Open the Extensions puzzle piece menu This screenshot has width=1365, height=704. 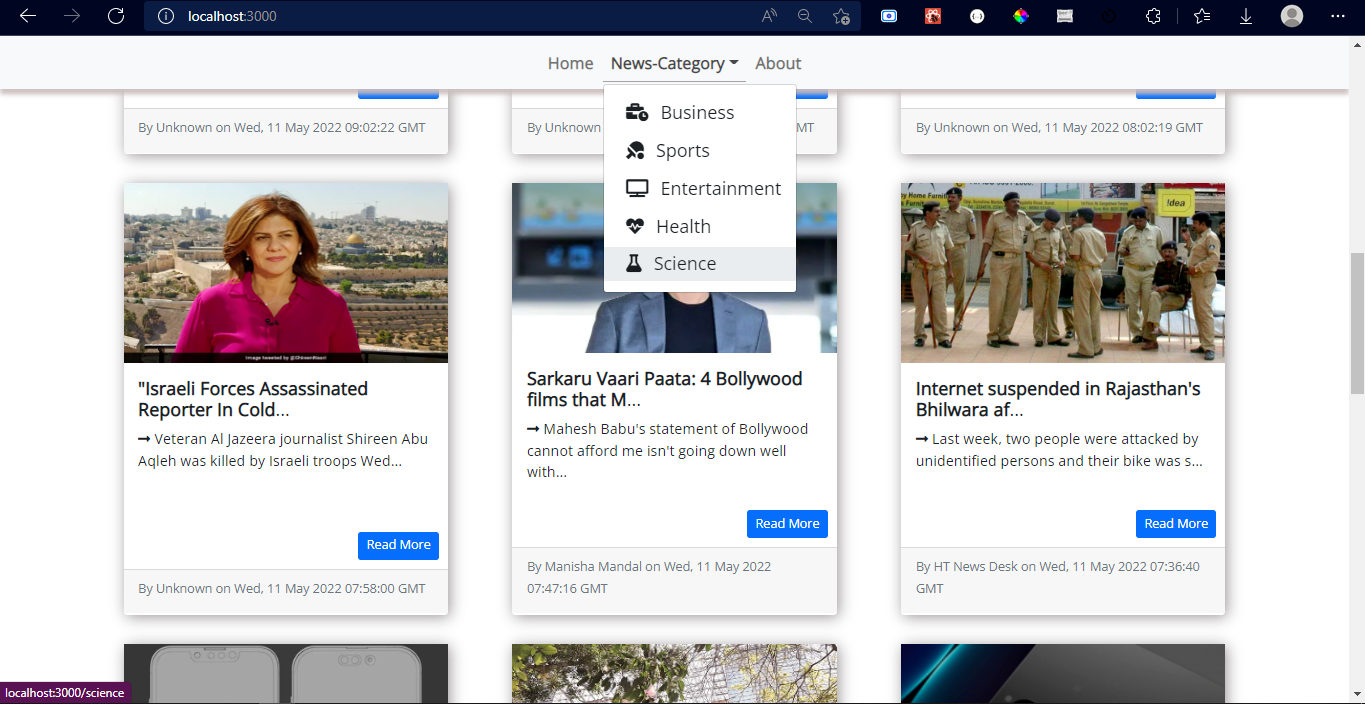coord(1153,16)
